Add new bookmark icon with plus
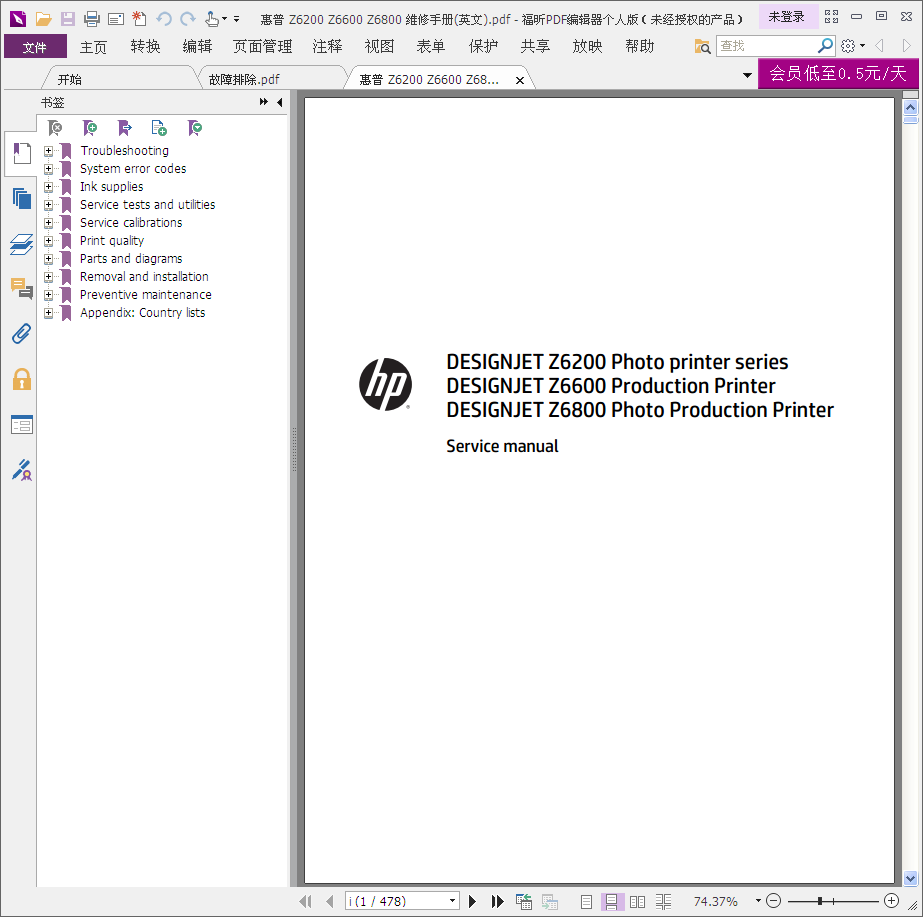The width and height of the screenshot is (923, 917). coord(89,128)
